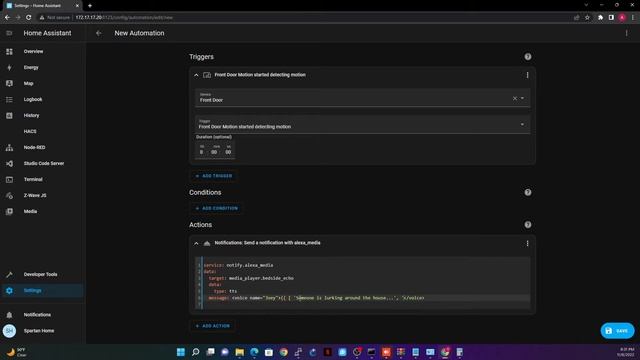Click the Add Condition button
The width and height of the screenshot is (640, 360).
point(216,208)
